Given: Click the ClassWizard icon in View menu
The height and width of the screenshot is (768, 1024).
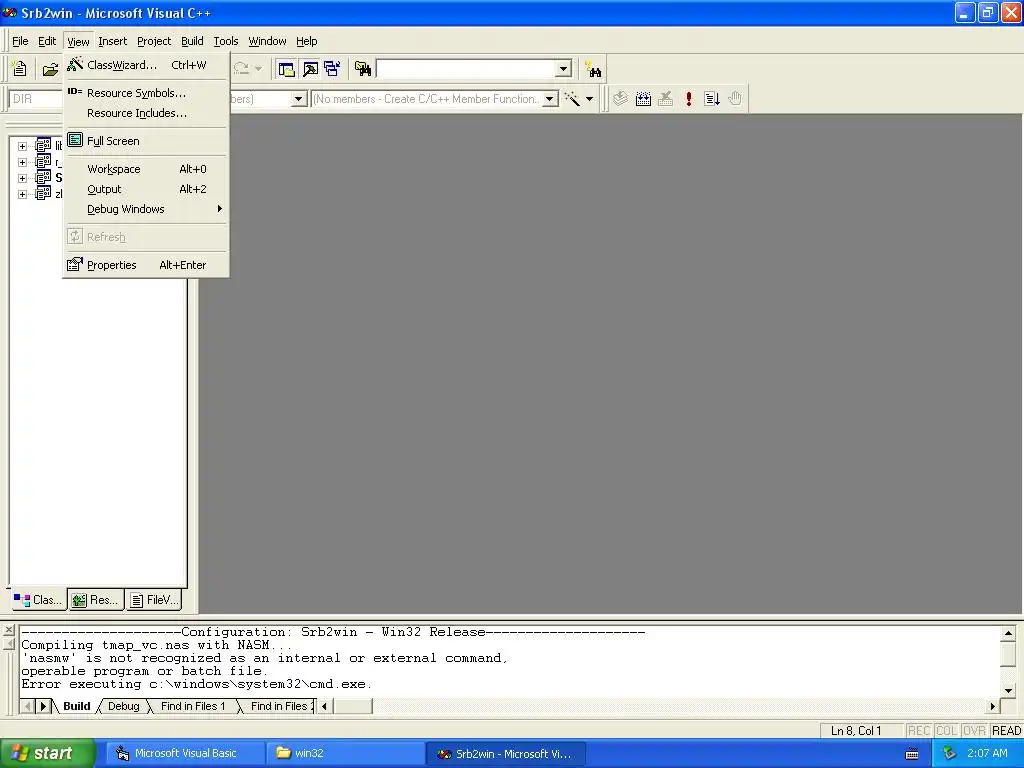Looking at the screenshot, I should (x=75, y=64).
